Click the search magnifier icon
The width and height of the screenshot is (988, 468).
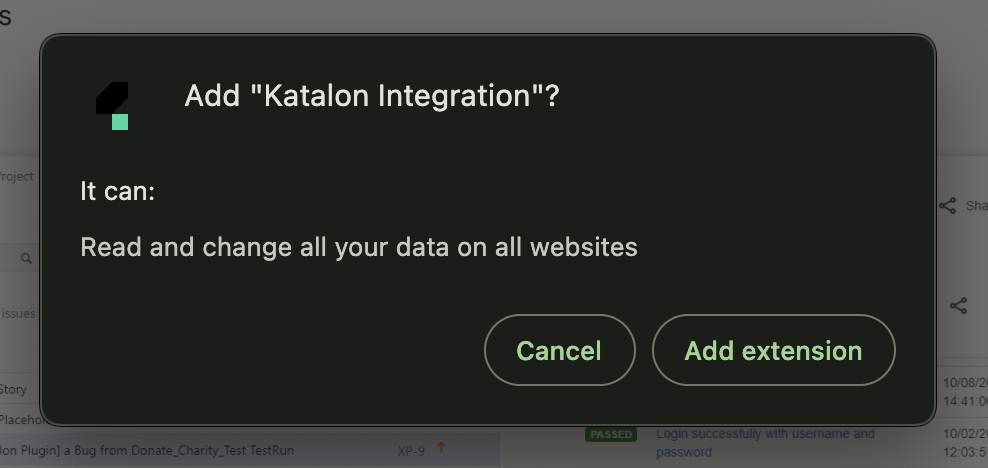click(26, 258)
